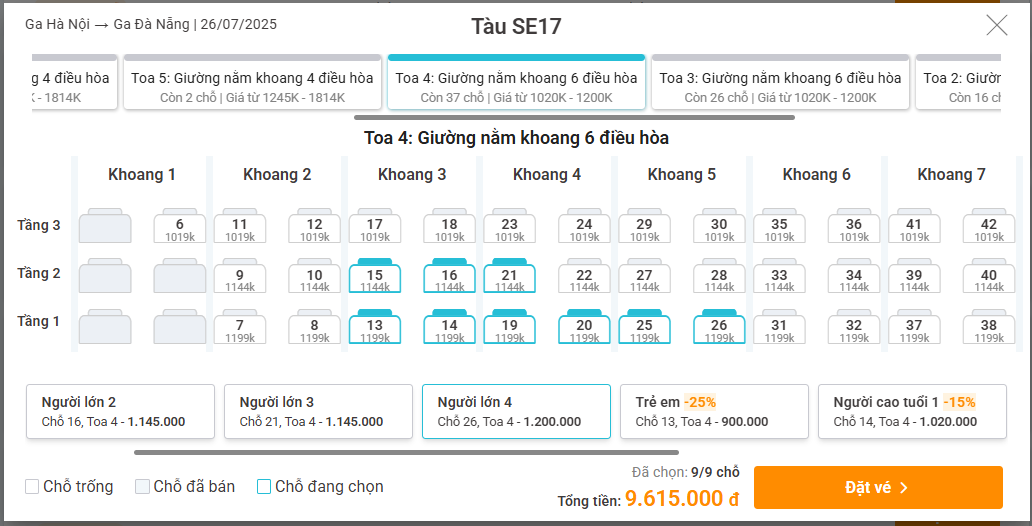The image size is (1032, 526).
Task: Pick berth 9 in Khoang 2
Action: point(240,276)
